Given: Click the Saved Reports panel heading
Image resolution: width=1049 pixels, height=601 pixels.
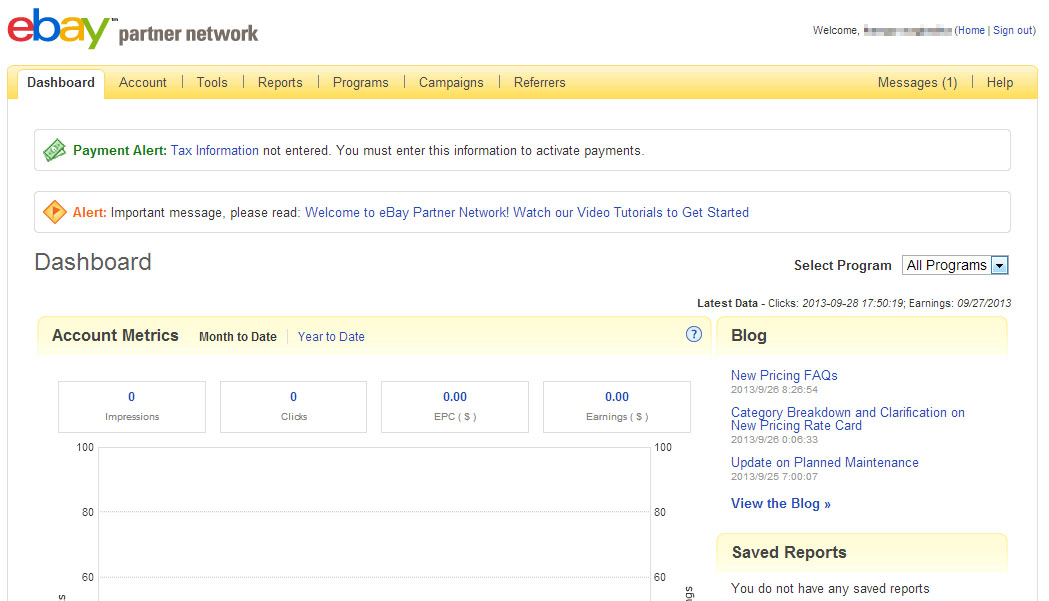Looking at the screenshot, I should click(789, 552).
